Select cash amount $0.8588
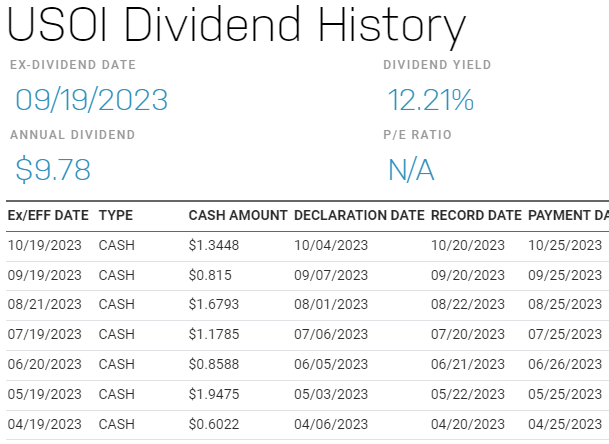 click(x=214, y=364)
